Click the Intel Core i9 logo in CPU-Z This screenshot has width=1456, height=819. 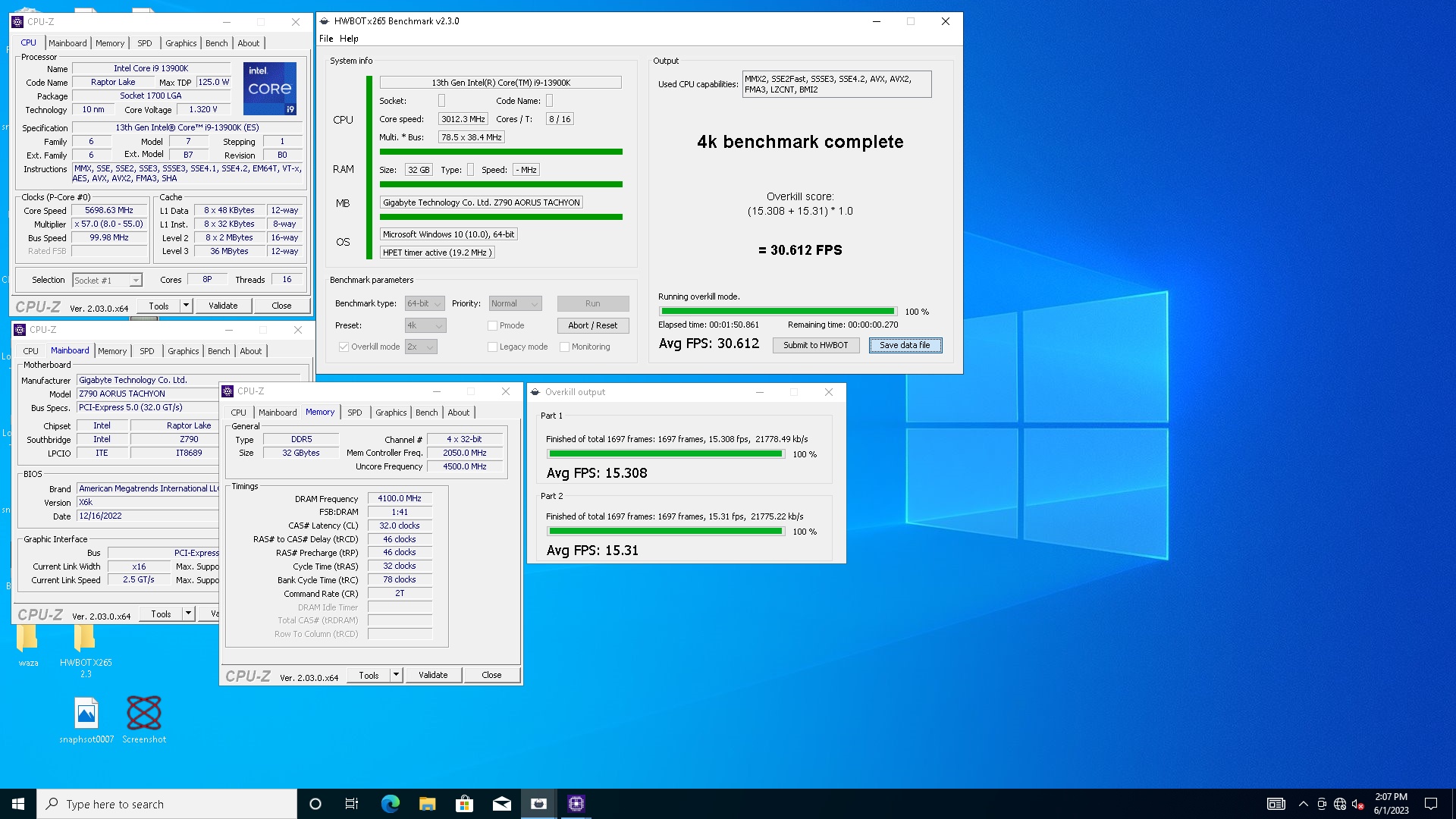point(270,89)
